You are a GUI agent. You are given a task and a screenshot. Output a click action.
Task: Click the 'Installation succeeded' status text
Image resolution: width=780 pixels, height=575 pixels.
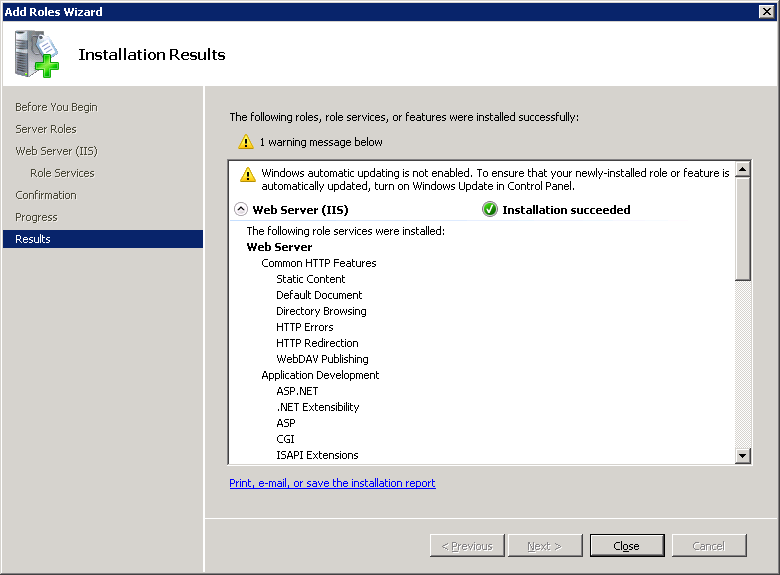[x=566, y=210]
